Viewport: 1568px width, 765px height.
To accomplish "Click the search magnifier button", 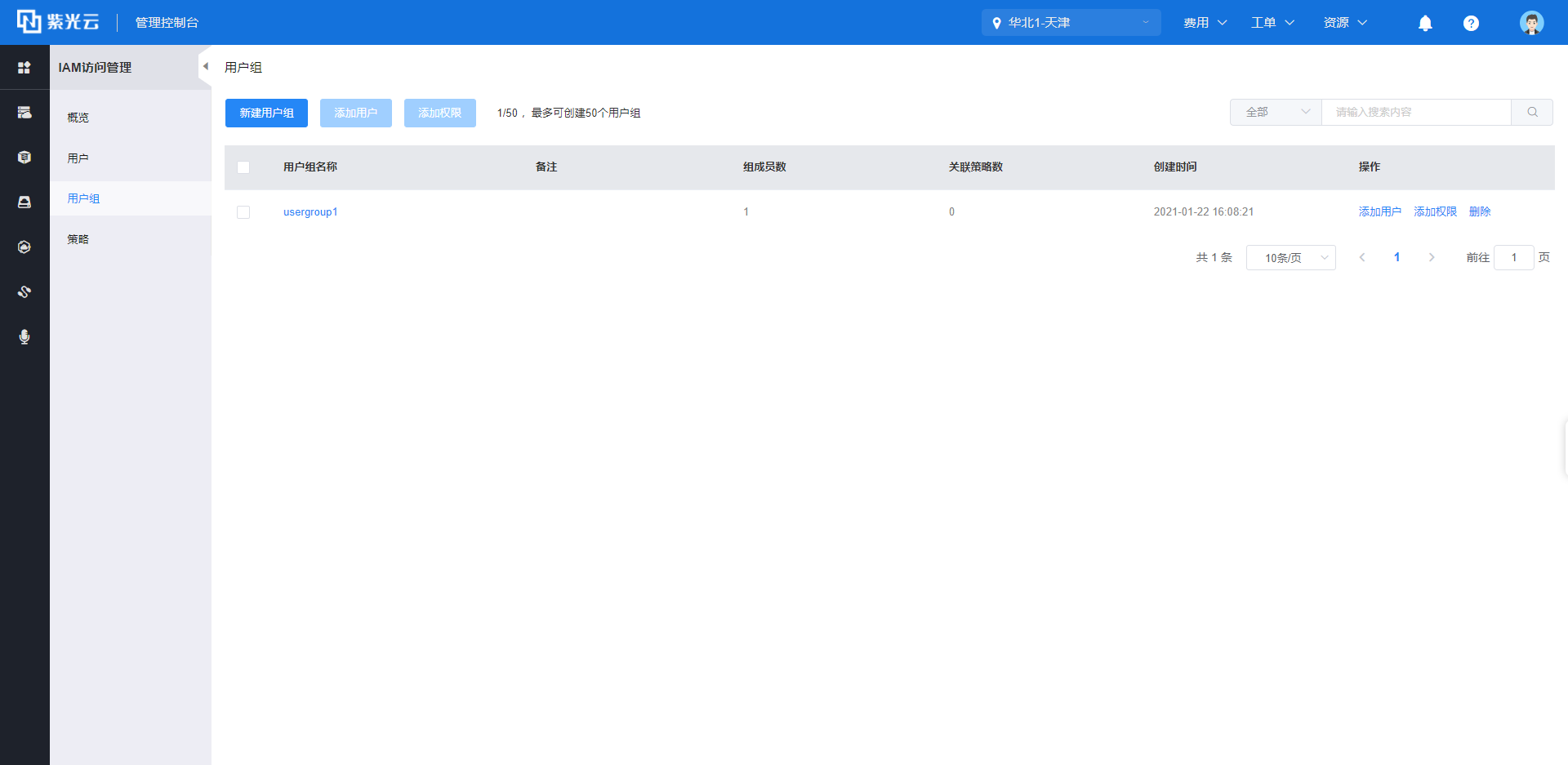I will (x=1532, y=113).
